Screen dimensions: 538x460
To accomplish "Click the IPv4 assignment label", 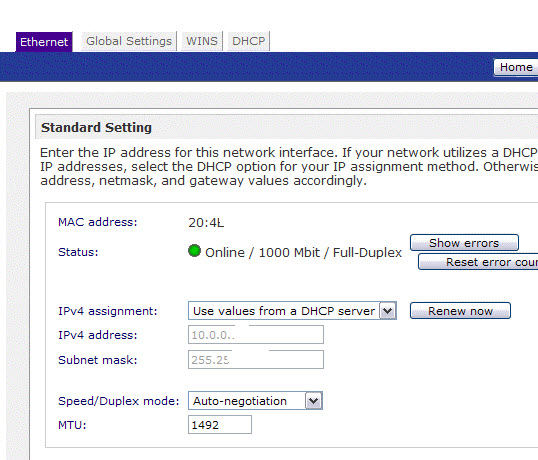I will [108, 311].
